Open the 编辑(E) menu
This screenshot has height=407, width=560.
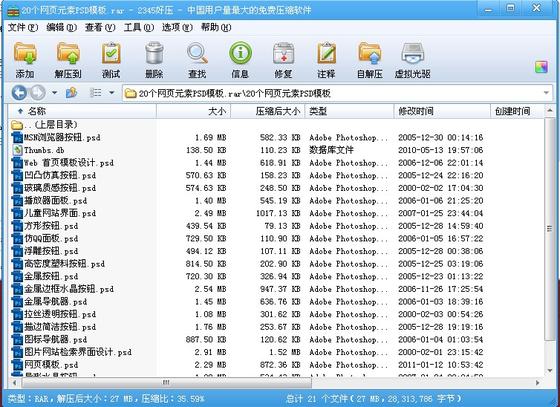[61, 27]
